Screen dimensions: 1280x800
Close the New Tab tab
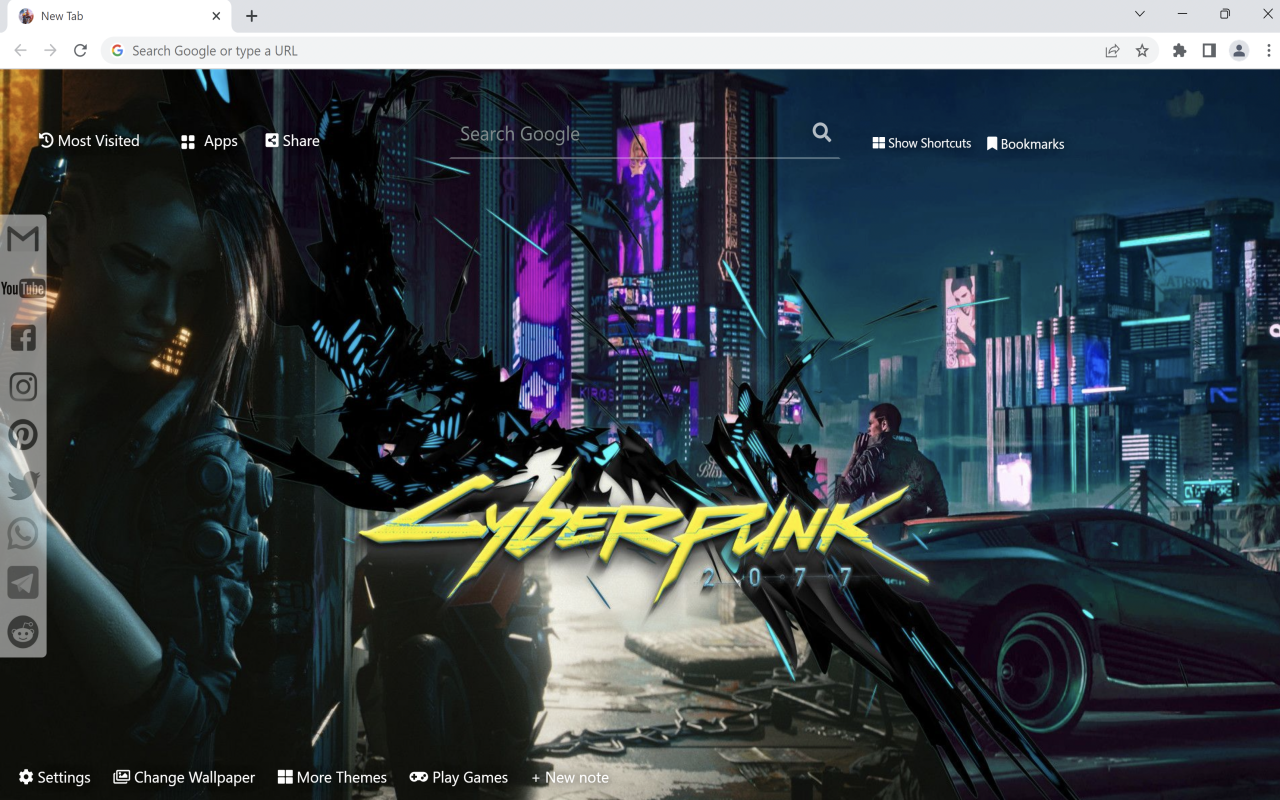217,16
